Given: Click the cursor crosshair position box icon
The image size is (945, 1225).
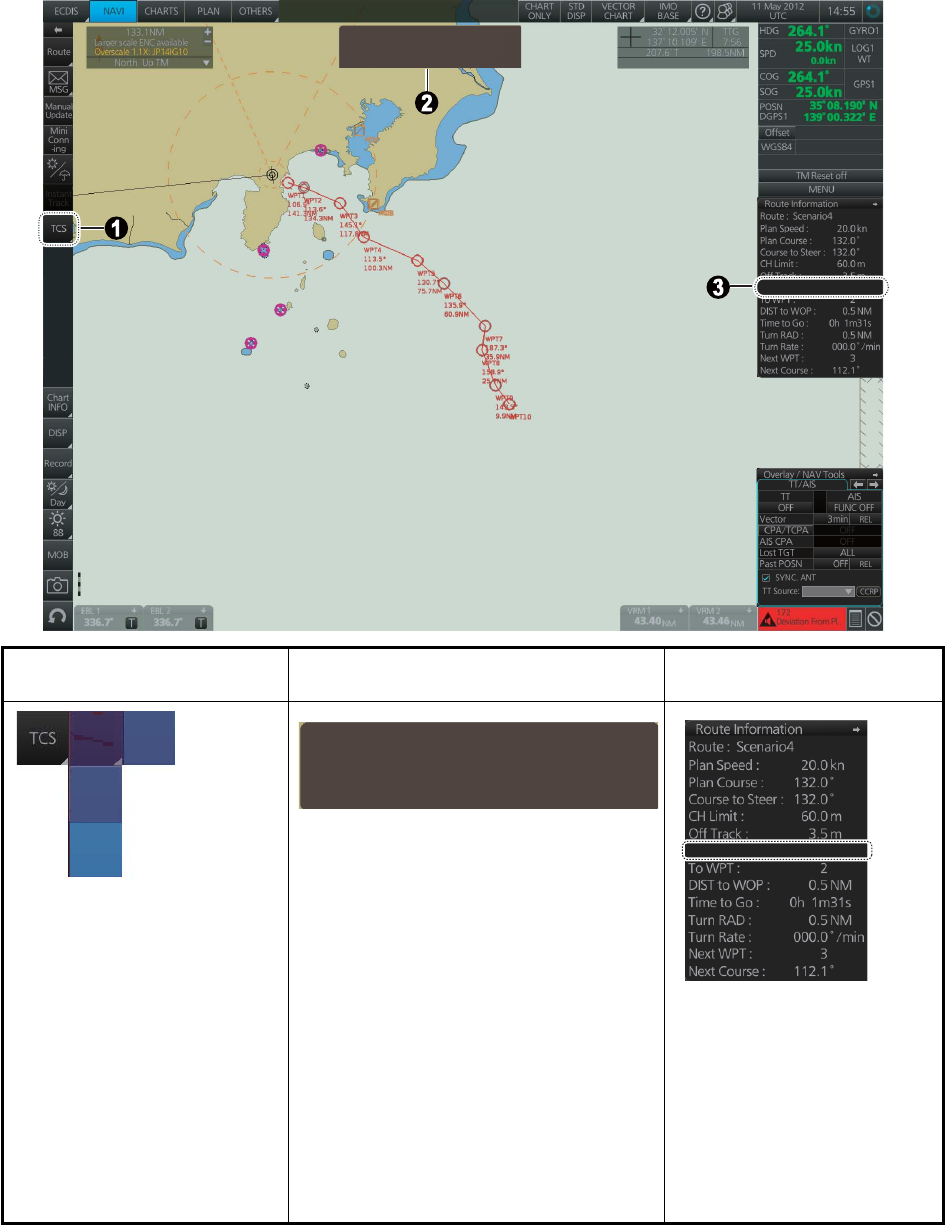Looking at the screenshot, I should (631, 39).
